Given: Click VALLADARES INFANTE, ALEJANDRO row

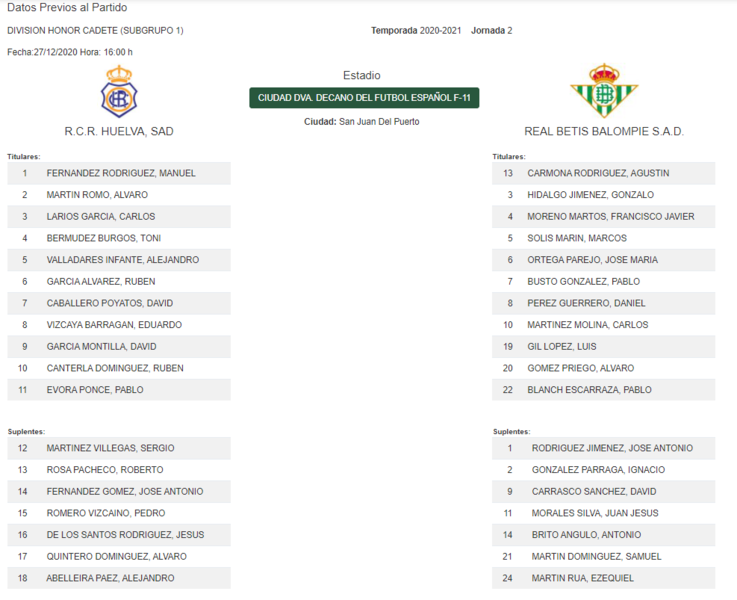Looking at the screenshot, I should pyautogui.click(x=119, y=260).
